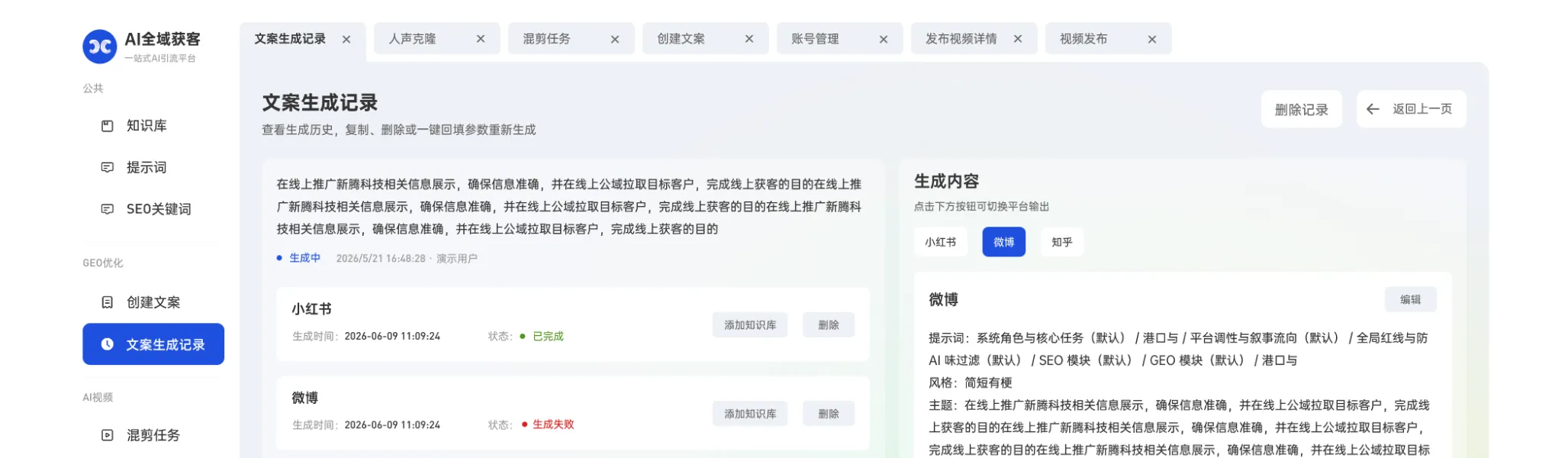Click the 风格: 简短有梗 line
1568x458 pixels.
point(971,382)
